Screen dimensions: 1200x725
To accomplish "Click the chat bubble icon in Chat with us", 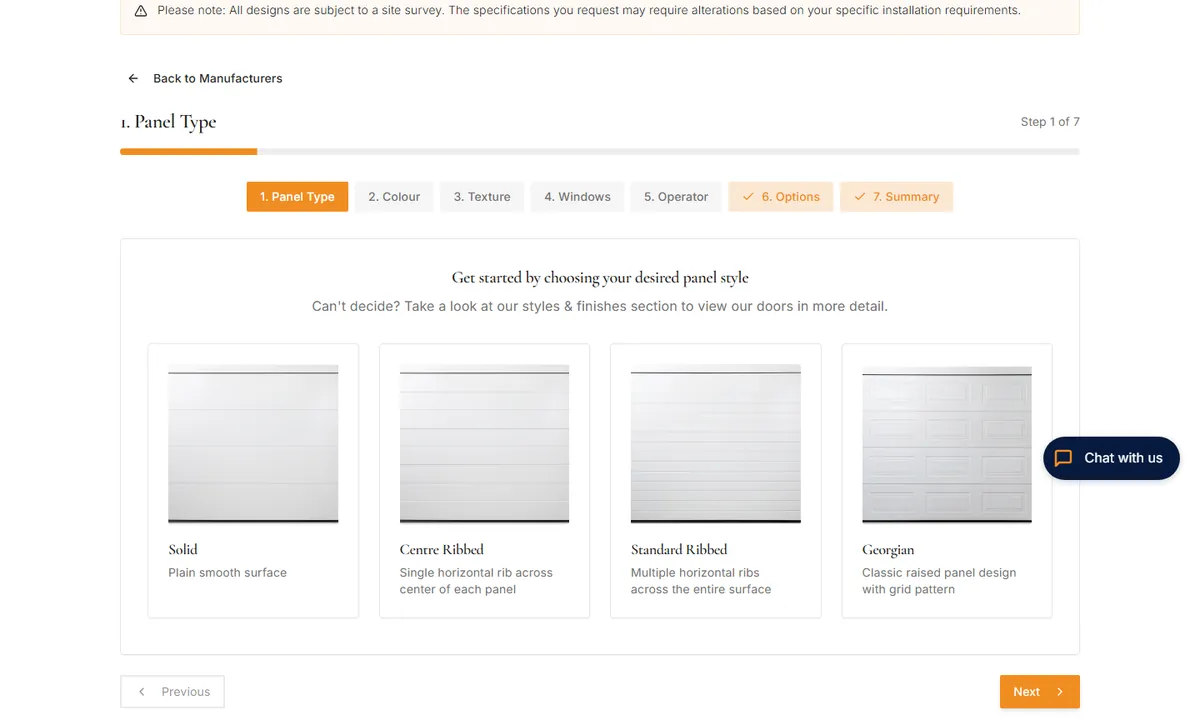I will tap(1064, 458).
